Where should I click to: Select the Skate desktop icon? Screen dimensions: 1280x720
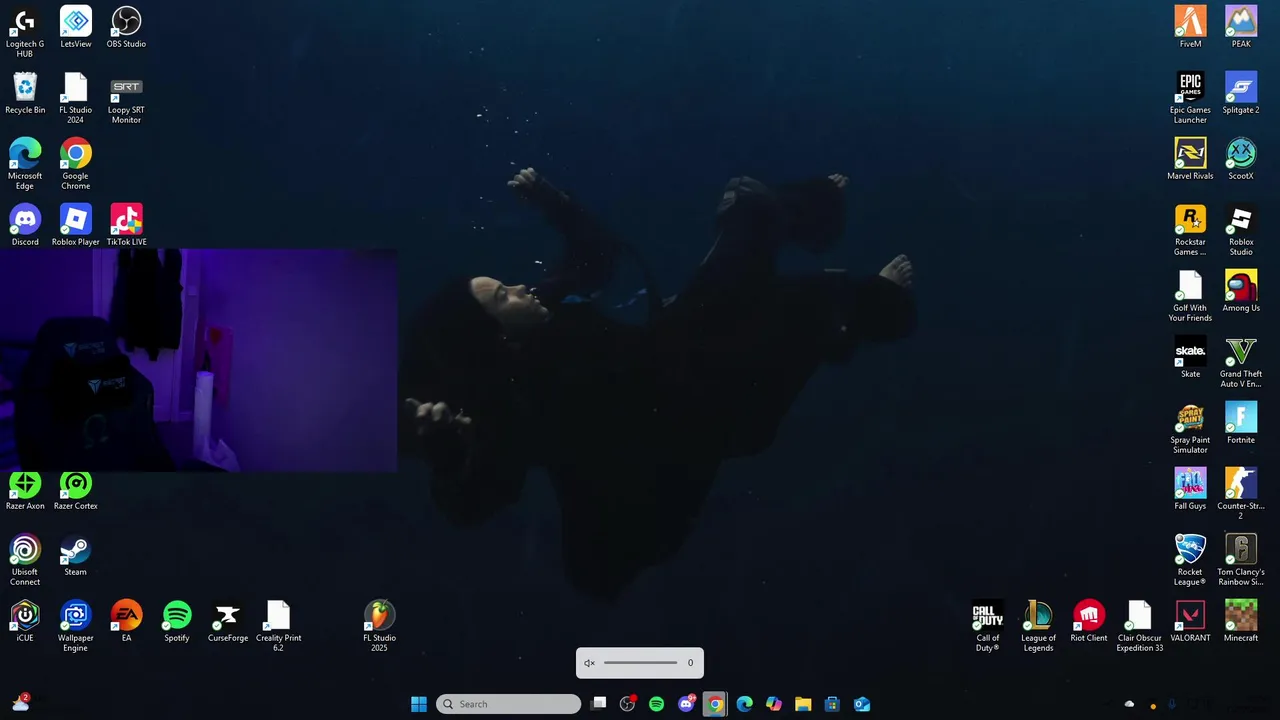tap(1190, 357)
